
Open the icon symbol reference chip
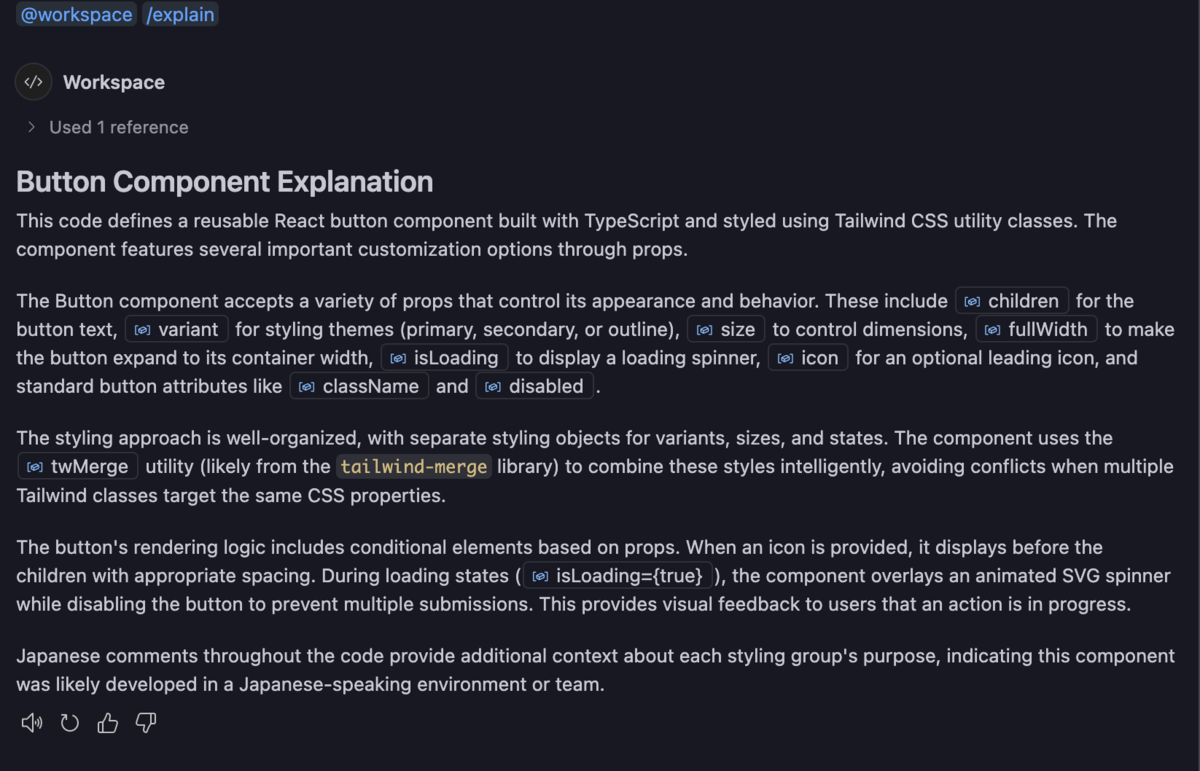(808, 358)
